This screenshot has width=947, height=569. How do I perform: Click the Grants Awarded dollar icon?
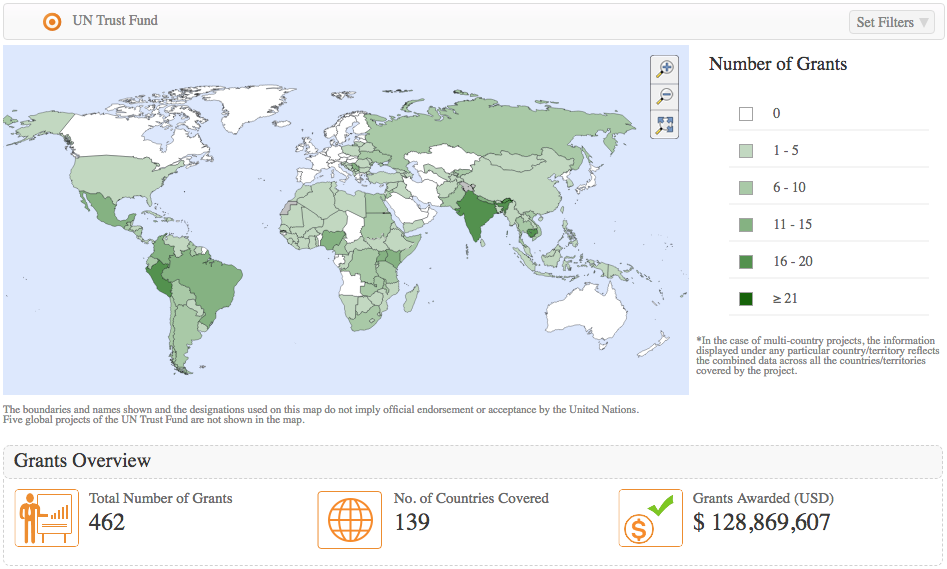650,519
